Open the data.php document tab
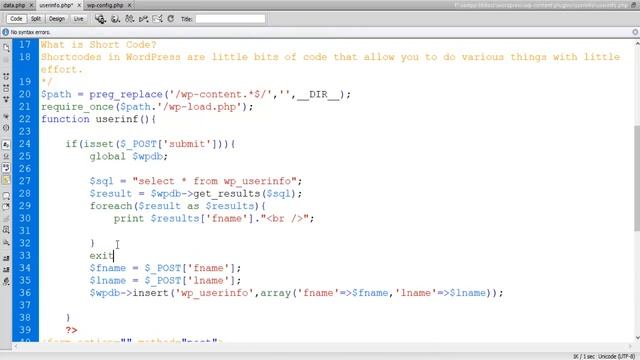 pyautogui.click(x=14, y=5)
